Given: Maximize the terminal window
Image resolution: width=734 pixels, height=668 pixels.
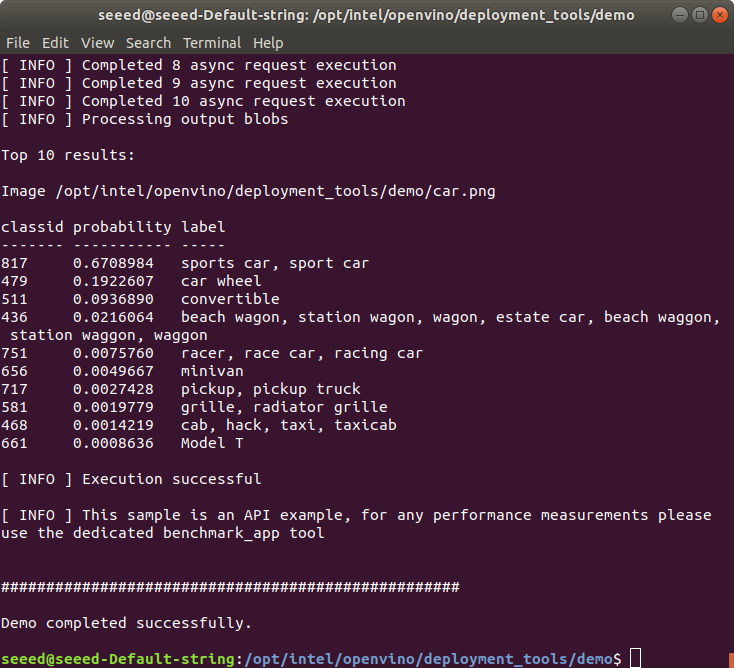Looking at the screenshot, I should pos(699,15).
